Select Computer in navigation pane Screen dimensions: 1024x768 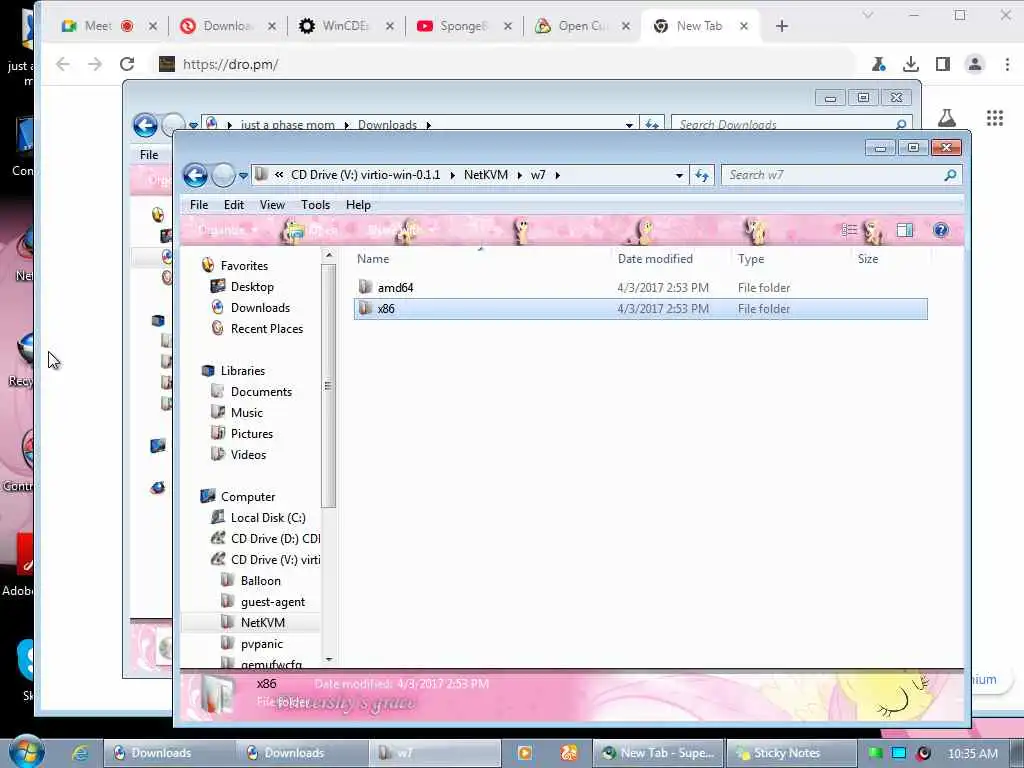tap(248, 497)
